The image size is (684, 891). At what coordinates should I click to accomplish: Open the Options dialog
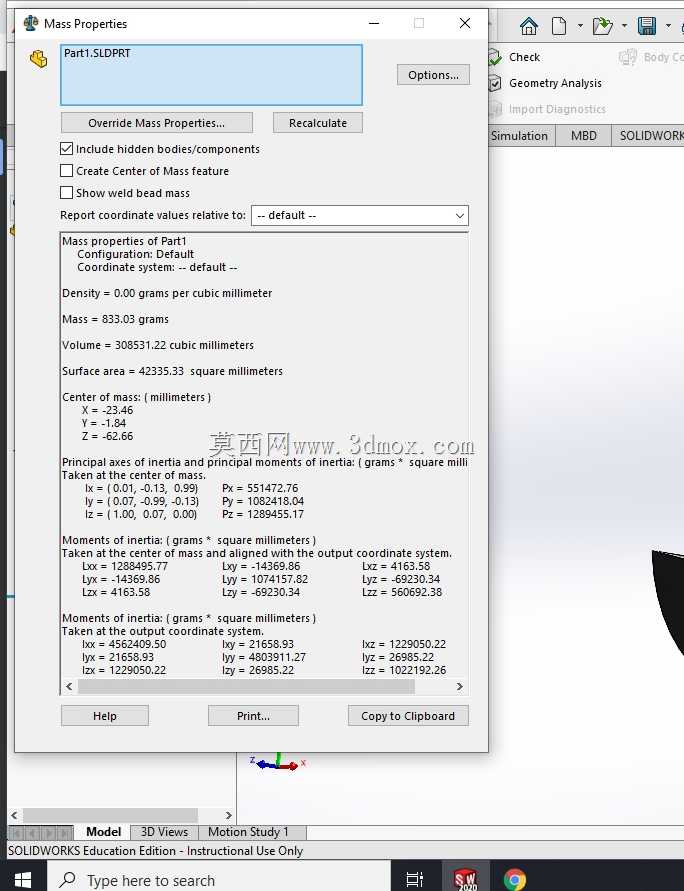433,75
